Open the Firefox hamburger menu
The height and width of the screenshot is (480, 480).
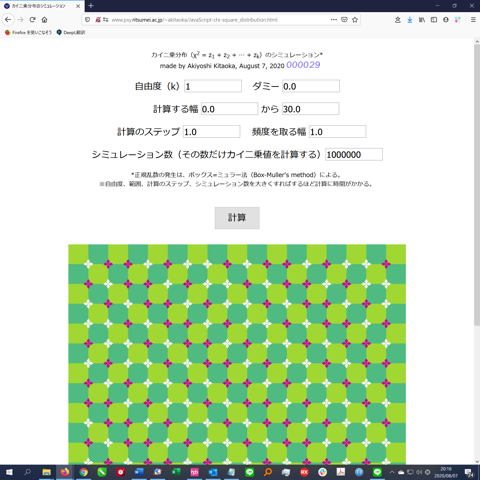(473, 20)
